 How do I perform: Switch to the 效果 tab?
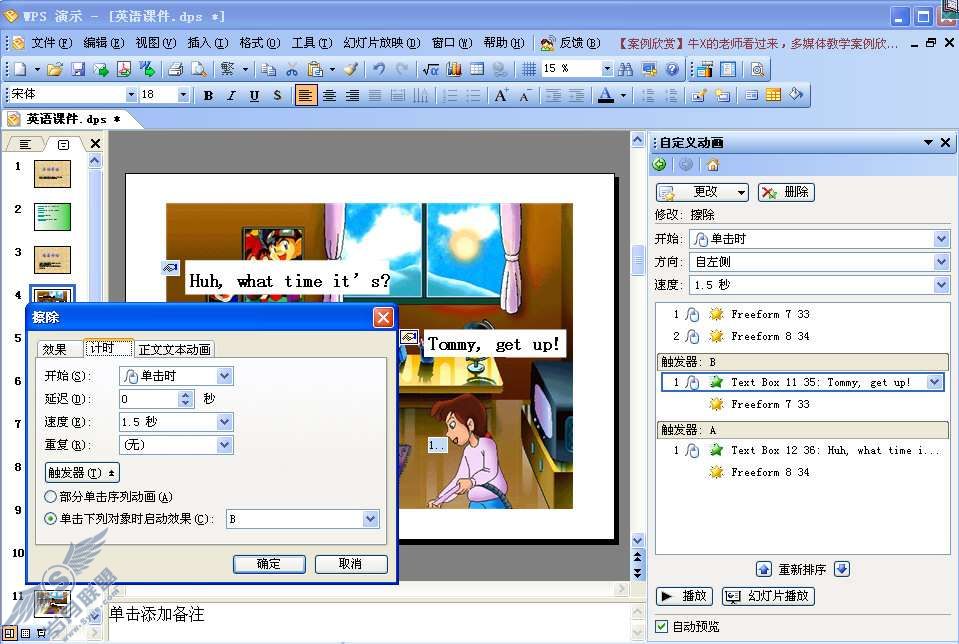click(54, 349)
